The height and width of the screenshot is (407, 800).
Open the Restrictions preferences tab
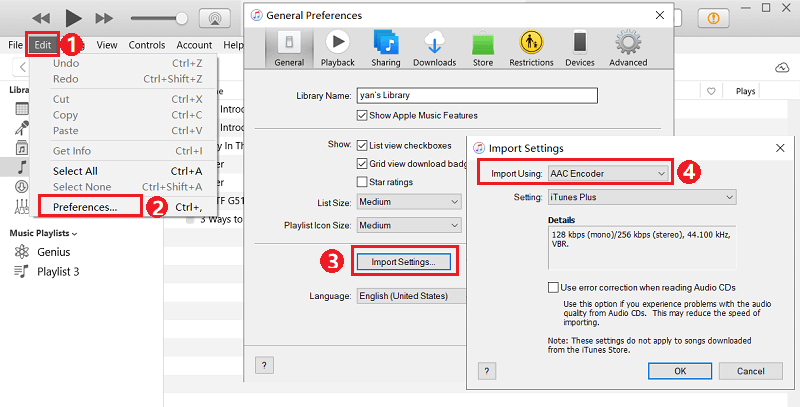(531, 48)
